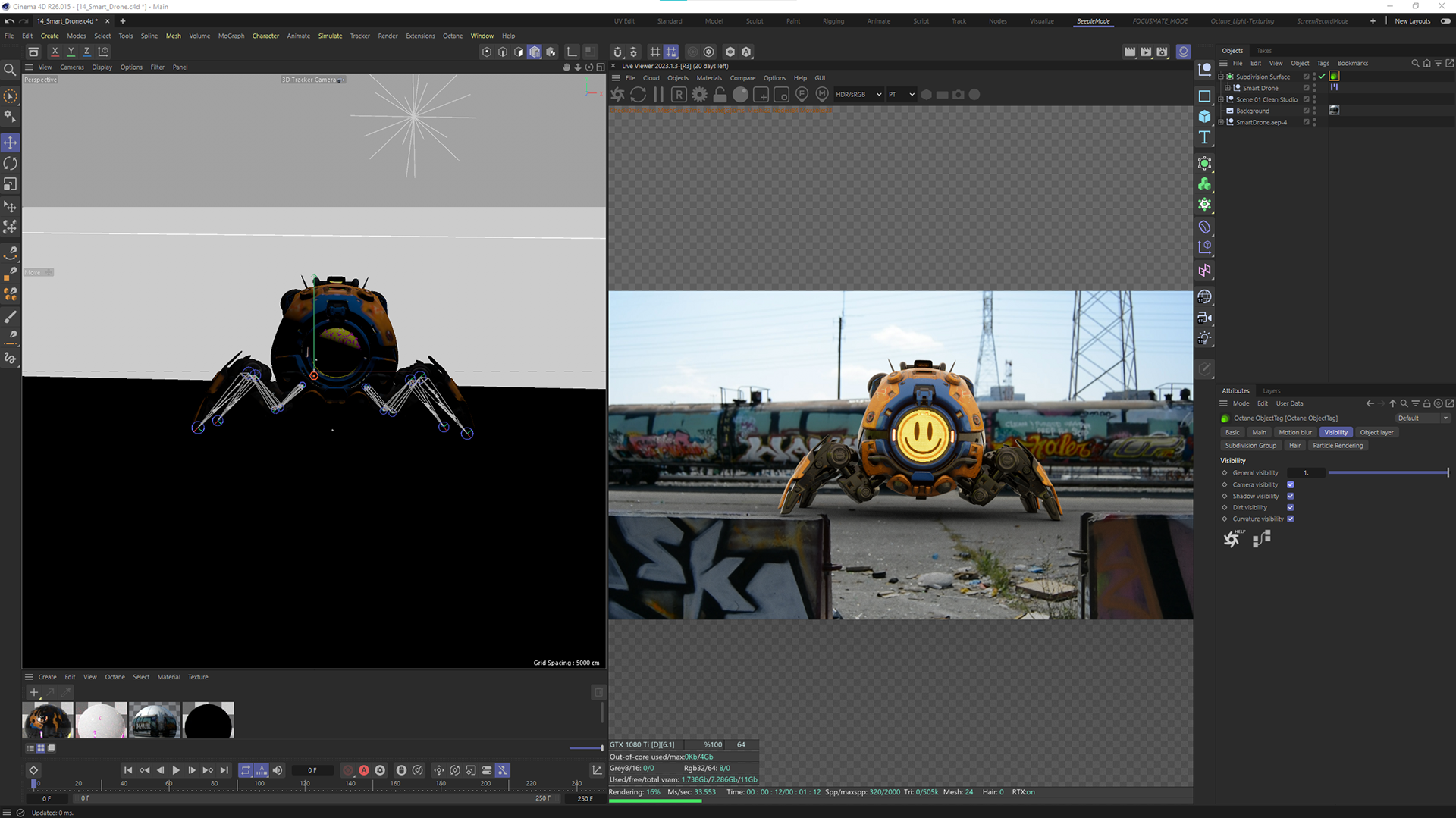This screenshot has width=1456, height=818.
Task: Click the black material swatch
Action: (208, 720)
